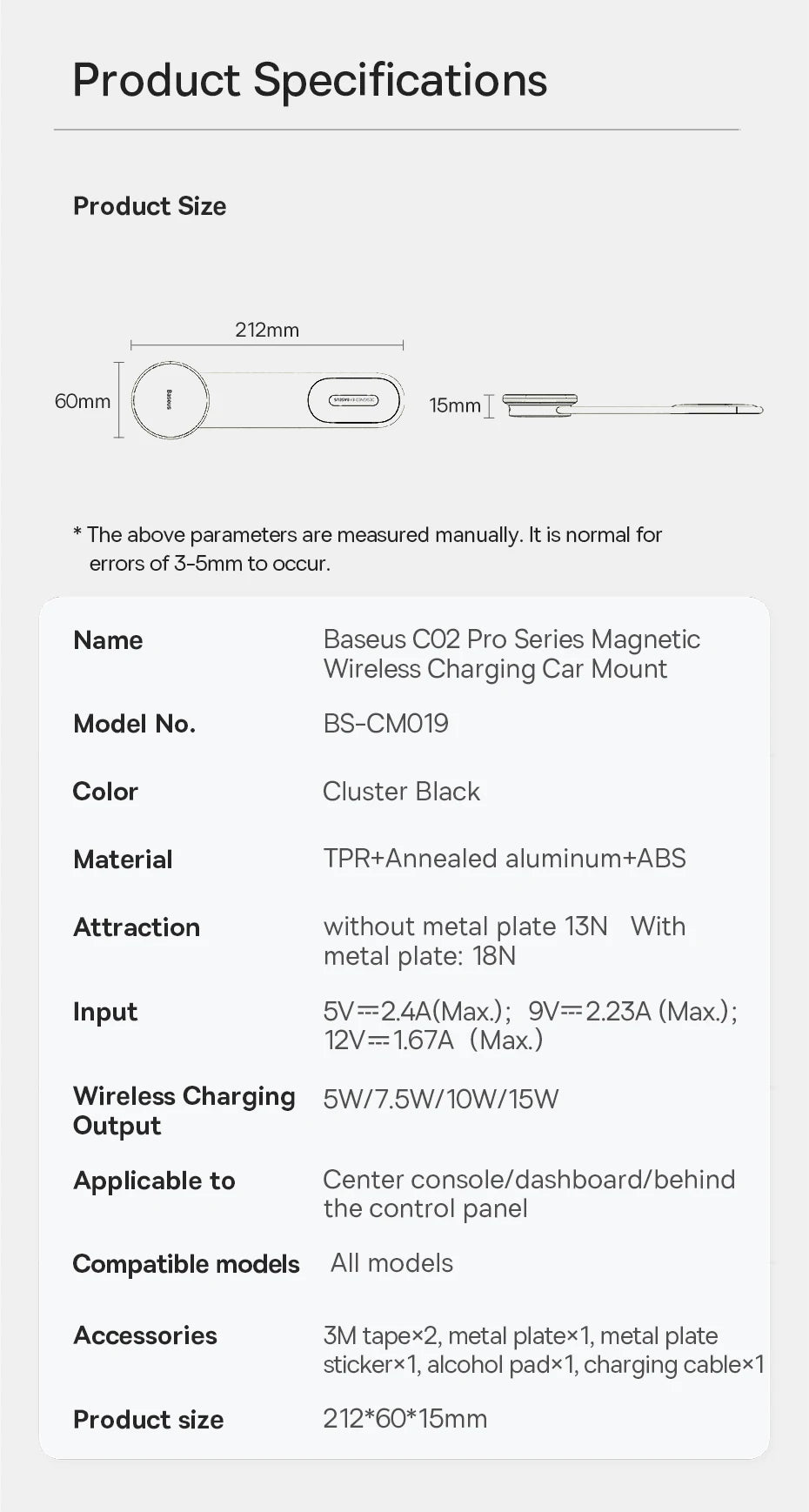Click the Product Size subheading
The image size is (809, 1512).
pos(150,206)
